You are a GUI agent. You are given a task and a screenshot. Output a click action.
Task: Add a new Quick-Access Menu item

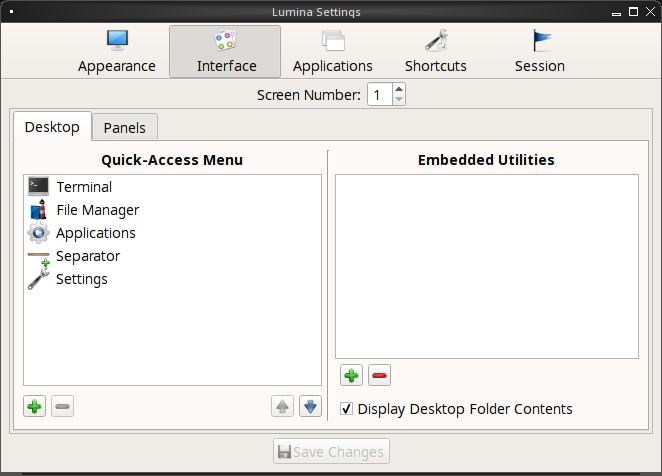click(x=35, y=406)
